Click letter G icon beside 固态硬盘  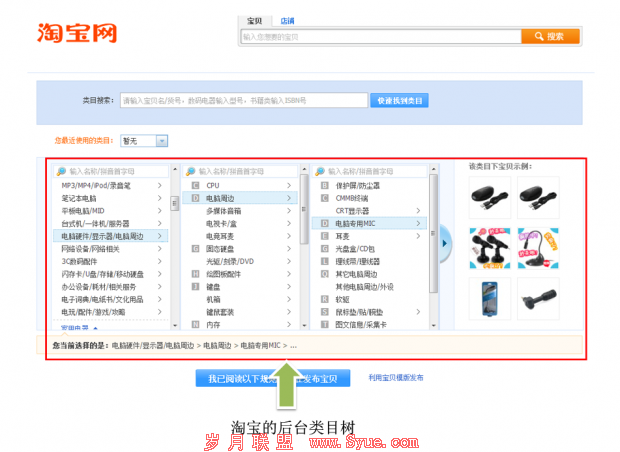[195, 249]
